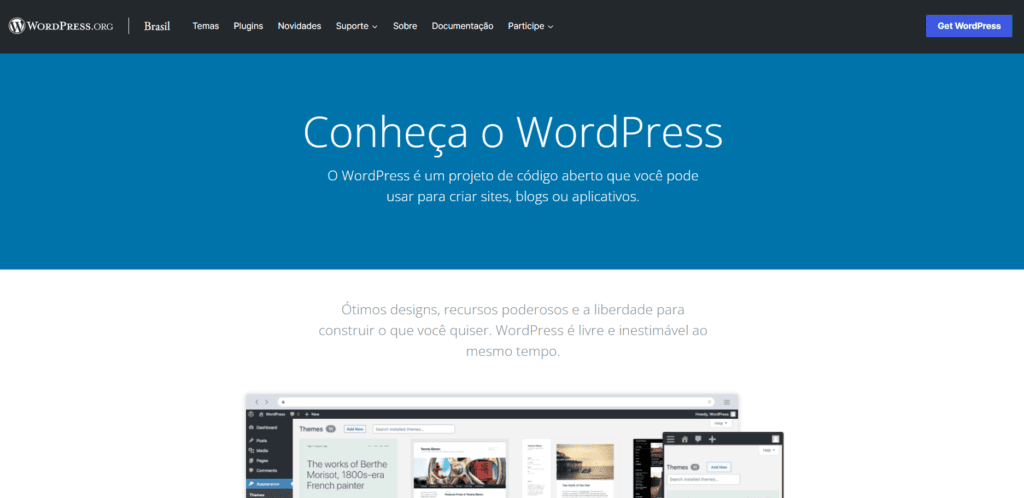Click Pages in preview admin sidebar
Viewport: 1024px width, 498px height.
[x=258, y=461]
